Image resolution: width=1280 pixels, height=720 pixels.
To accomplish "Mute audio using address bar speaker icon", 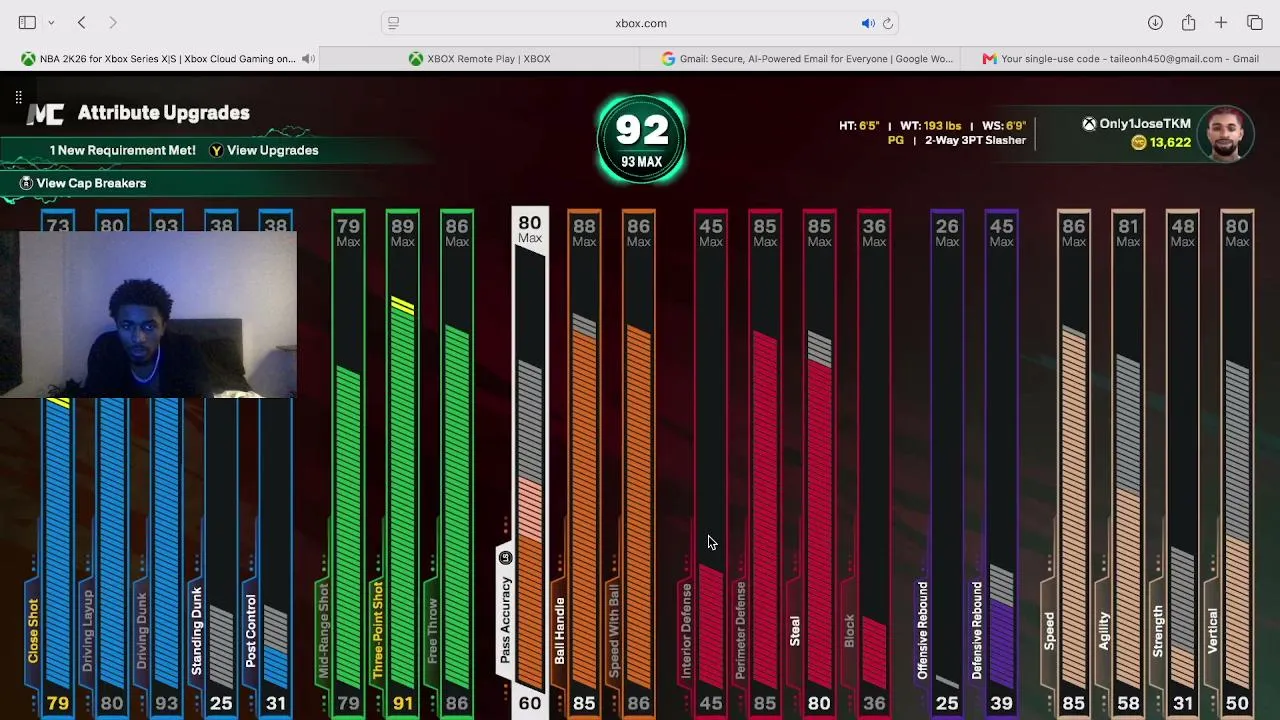I will [x=868, y=23].
